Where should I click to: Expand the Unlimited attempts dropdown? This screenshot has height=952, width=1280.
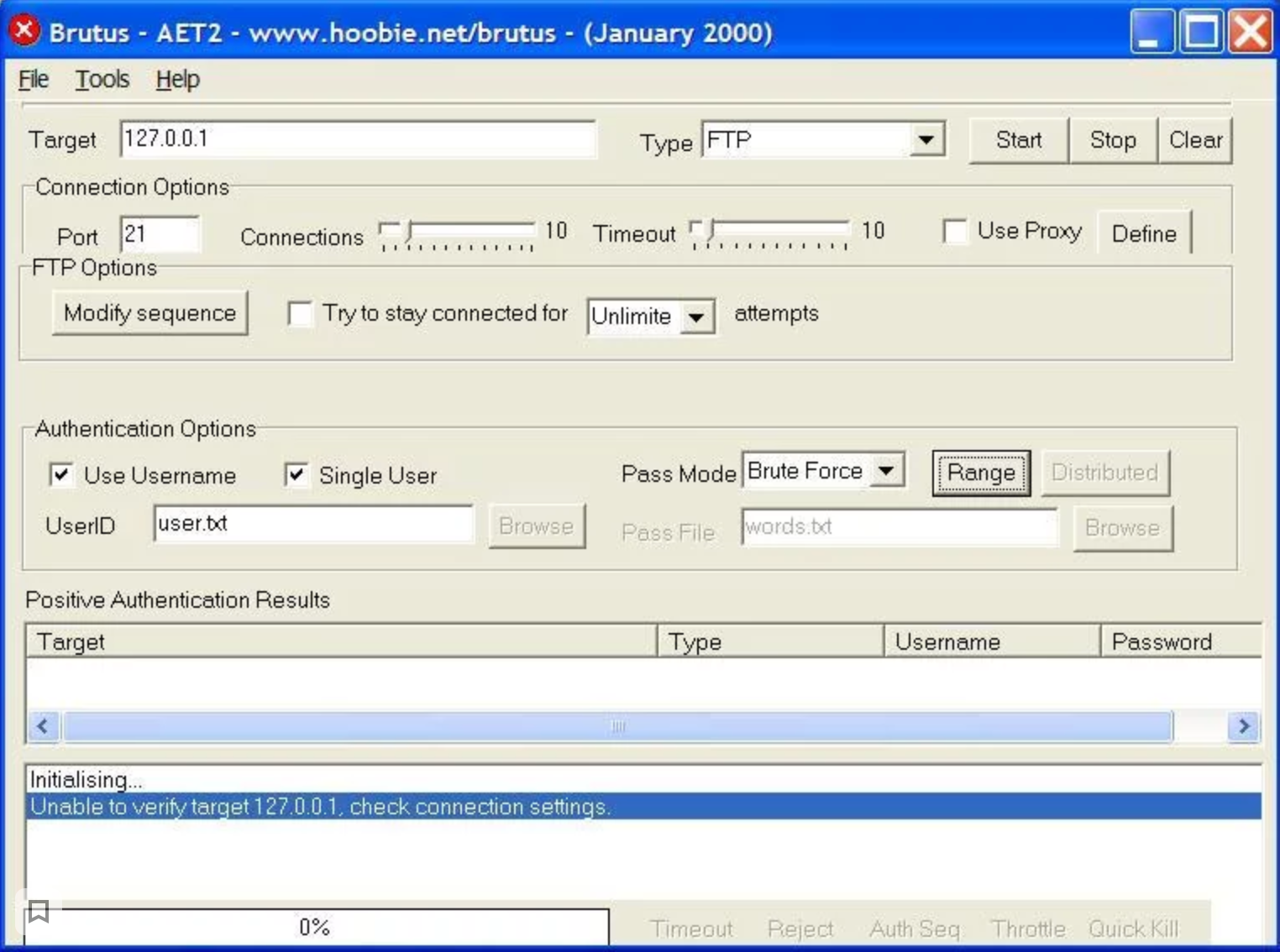(x=696, y=316)
